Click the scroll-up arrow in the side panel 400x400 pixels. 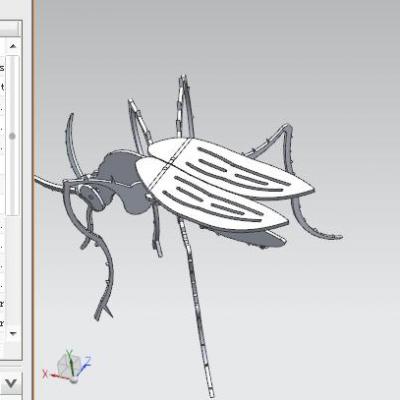[13, 46]
